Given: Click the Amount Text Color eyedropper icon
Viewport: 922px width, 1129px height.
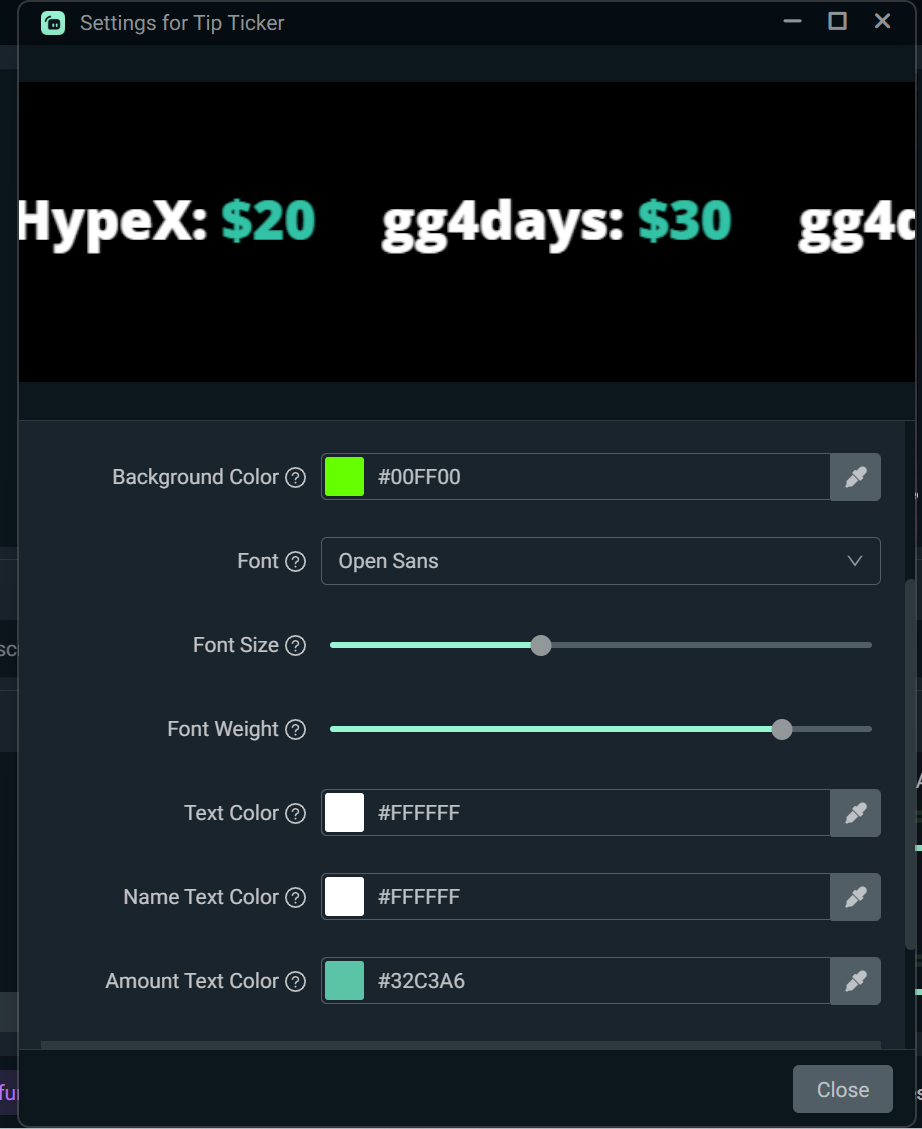Looking at the screenshot, I should point(855,981).
